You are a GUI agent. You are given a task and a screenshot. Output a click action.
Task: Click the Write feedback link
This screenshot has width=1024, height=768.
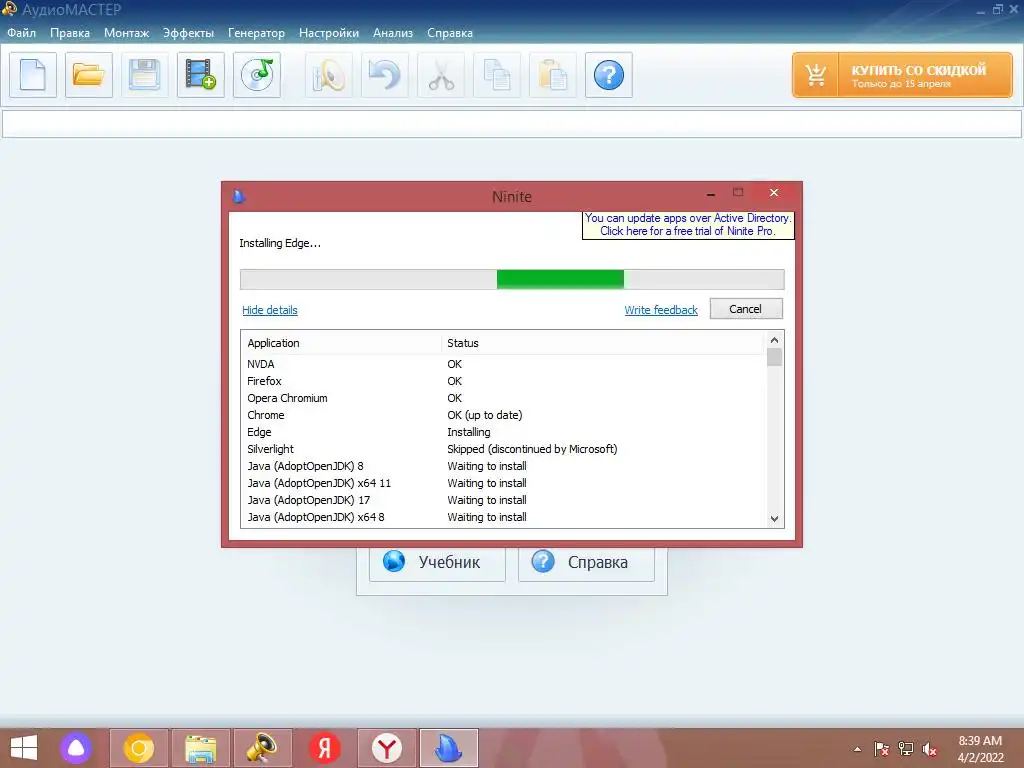(x=661, y=310)
